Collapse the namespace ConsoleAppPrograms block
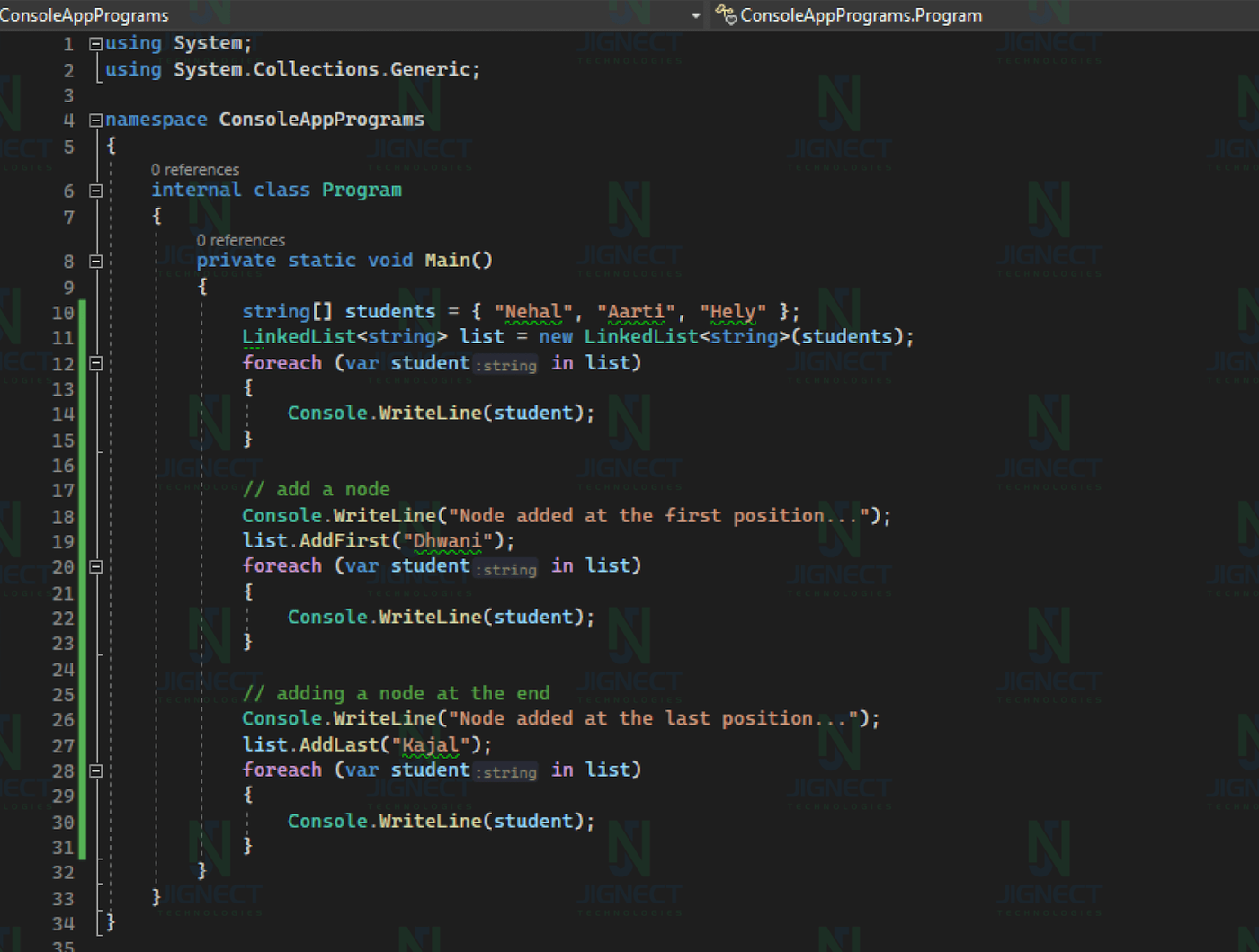 95,120
